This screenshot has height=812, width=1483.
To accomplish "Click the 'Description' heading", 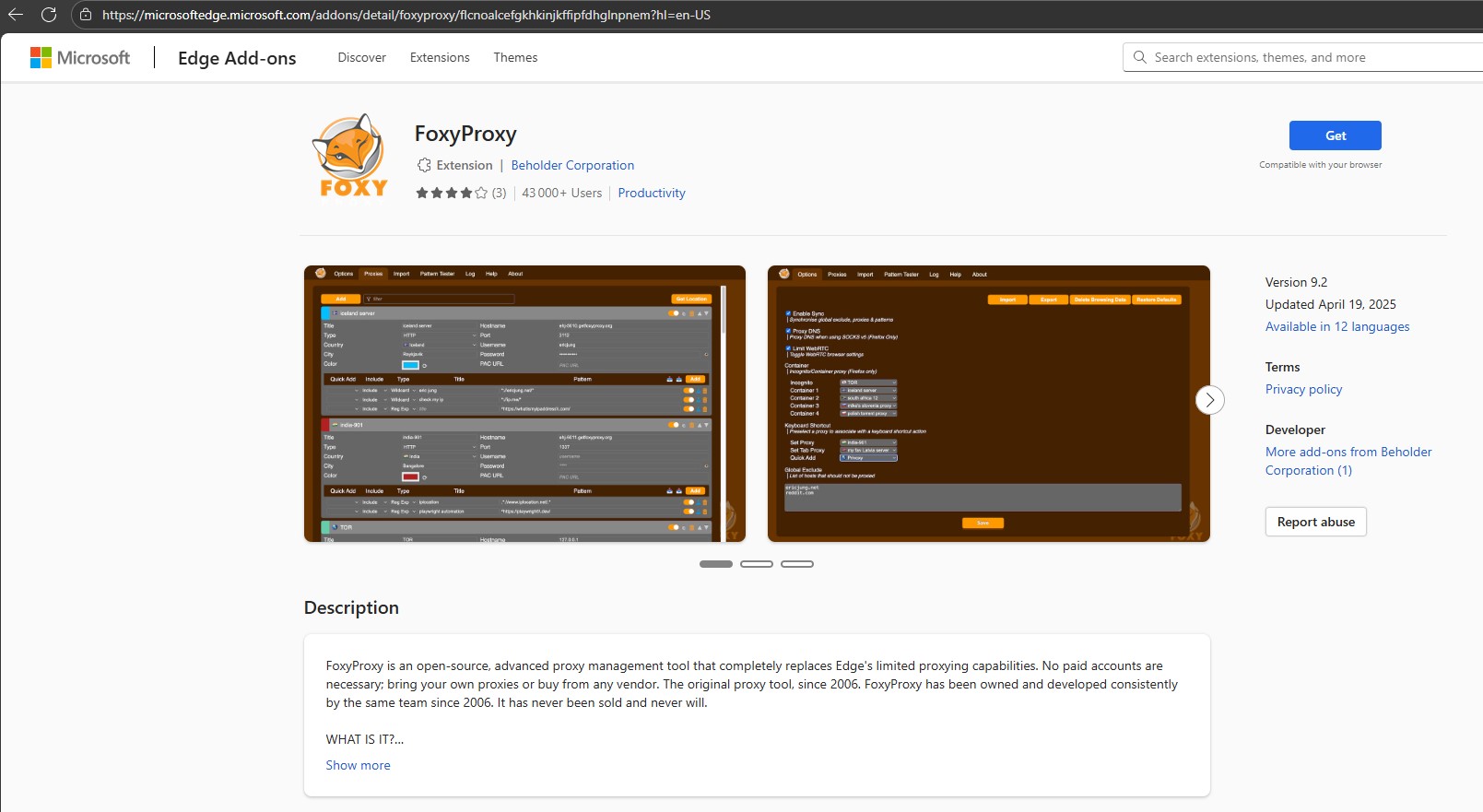I will (x=351, y=607).
